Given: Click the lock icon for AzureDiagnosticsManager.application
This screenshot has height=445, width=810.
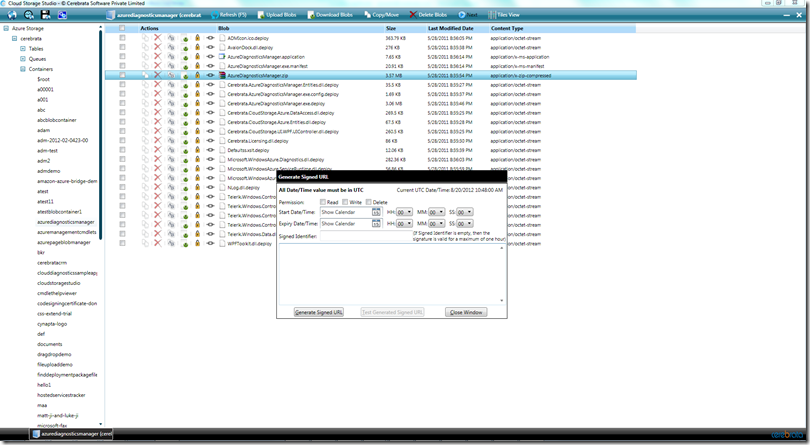Looking at the screenshot, I should click(197, 57).
